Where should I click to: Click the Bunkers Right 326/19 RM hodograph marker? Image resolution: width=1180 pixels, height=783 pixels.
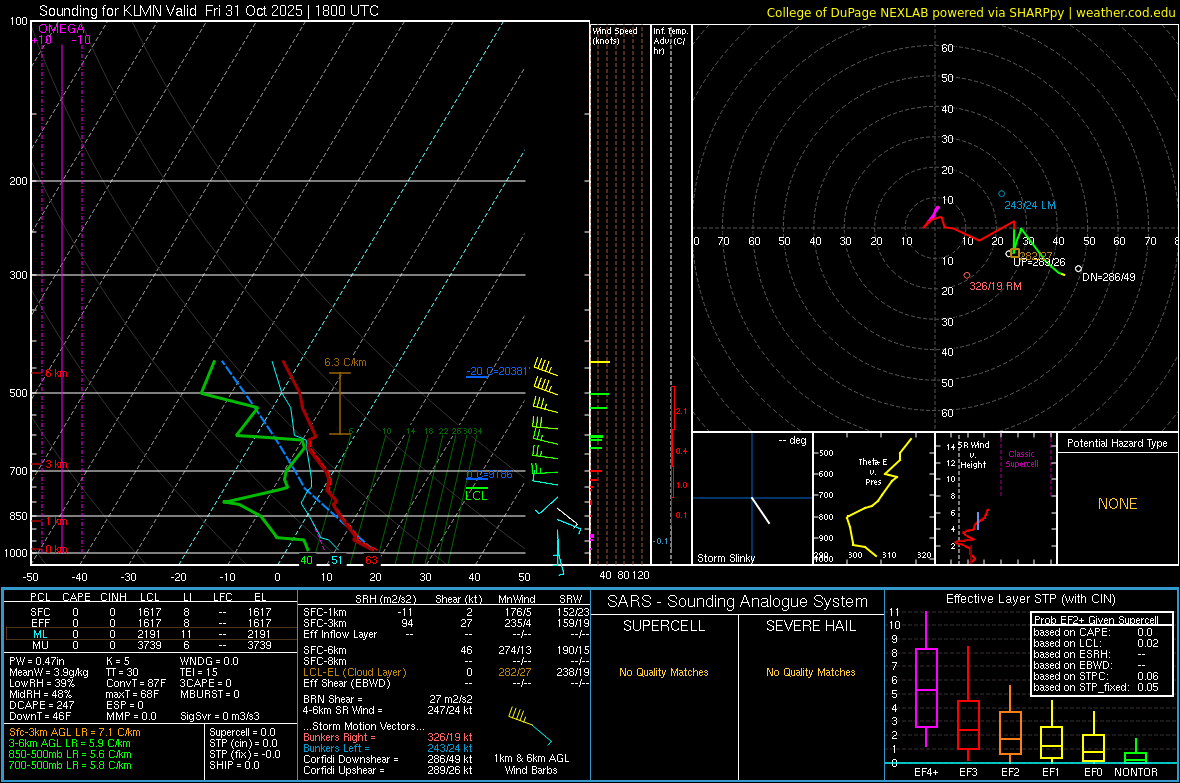966,275
